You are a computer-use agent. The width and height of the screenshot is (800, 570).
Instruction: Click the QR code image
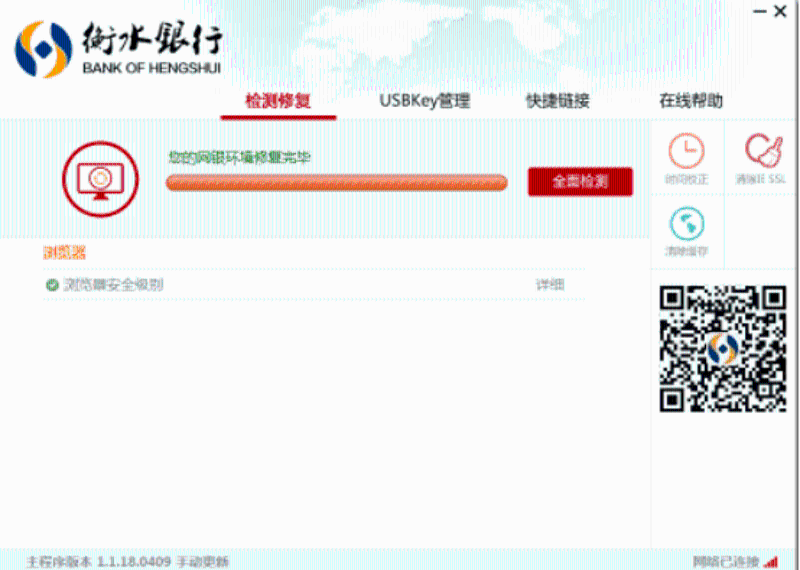[722, 348]
